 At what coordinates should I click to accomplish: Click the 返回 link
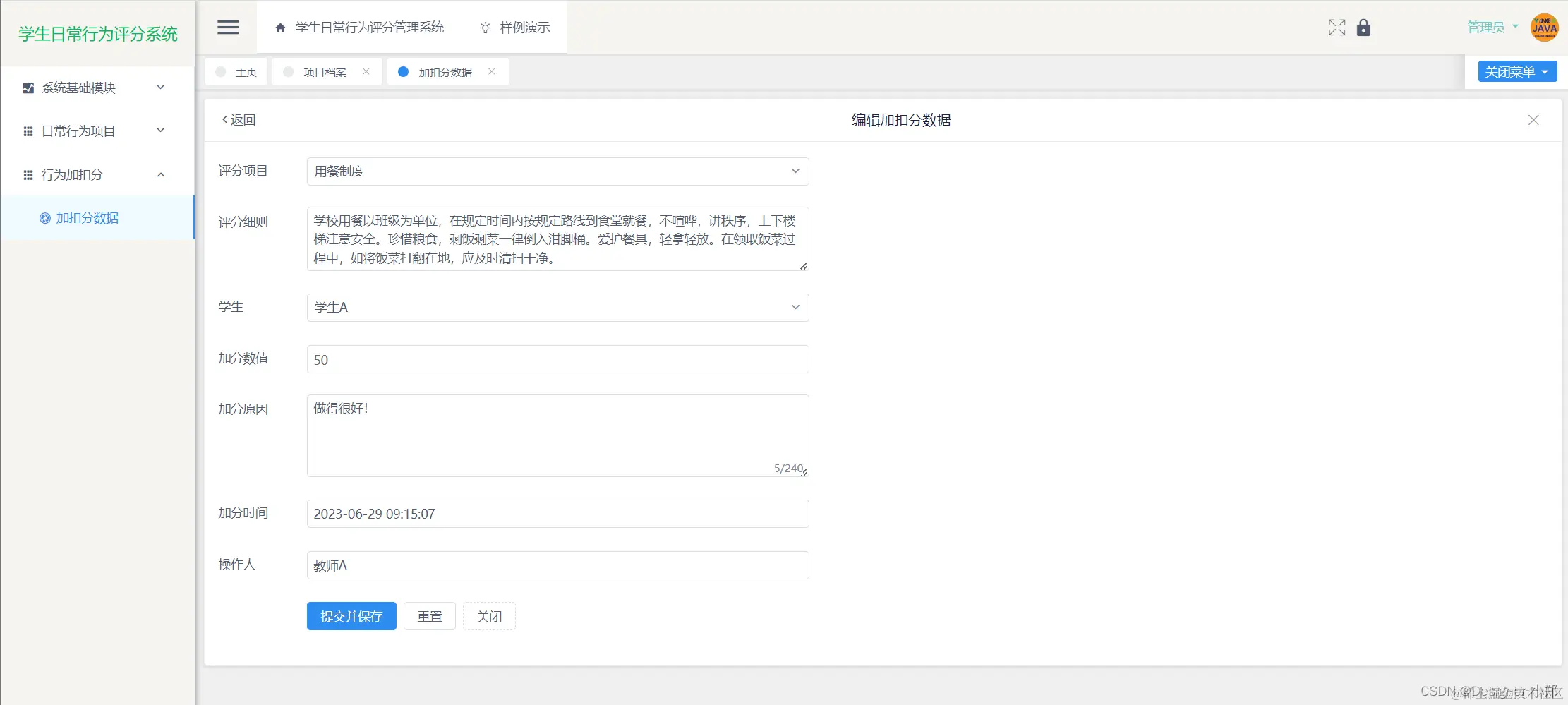pos(239,120)
